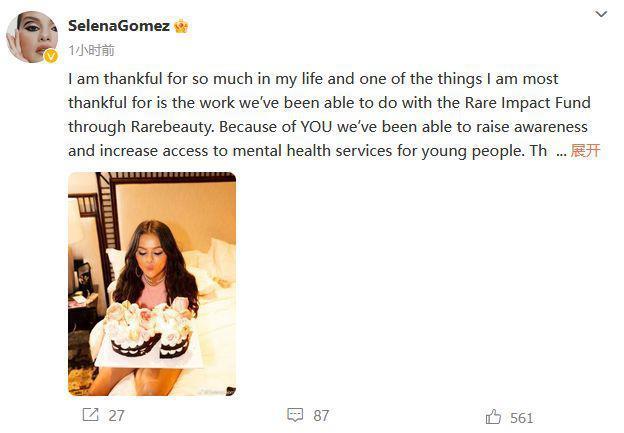Click the repost count 27
The height and width of the screenshot is (433, 624).
[x=116, y=415]
